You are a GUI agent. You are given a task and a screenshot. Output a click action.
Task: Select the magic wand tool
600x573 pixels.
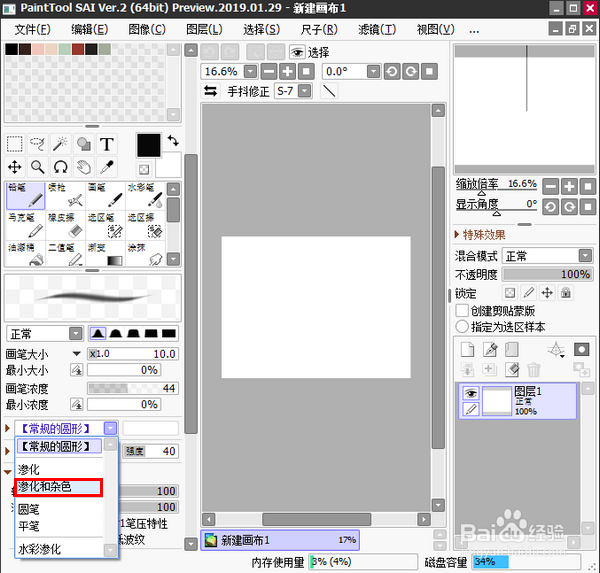60,144
